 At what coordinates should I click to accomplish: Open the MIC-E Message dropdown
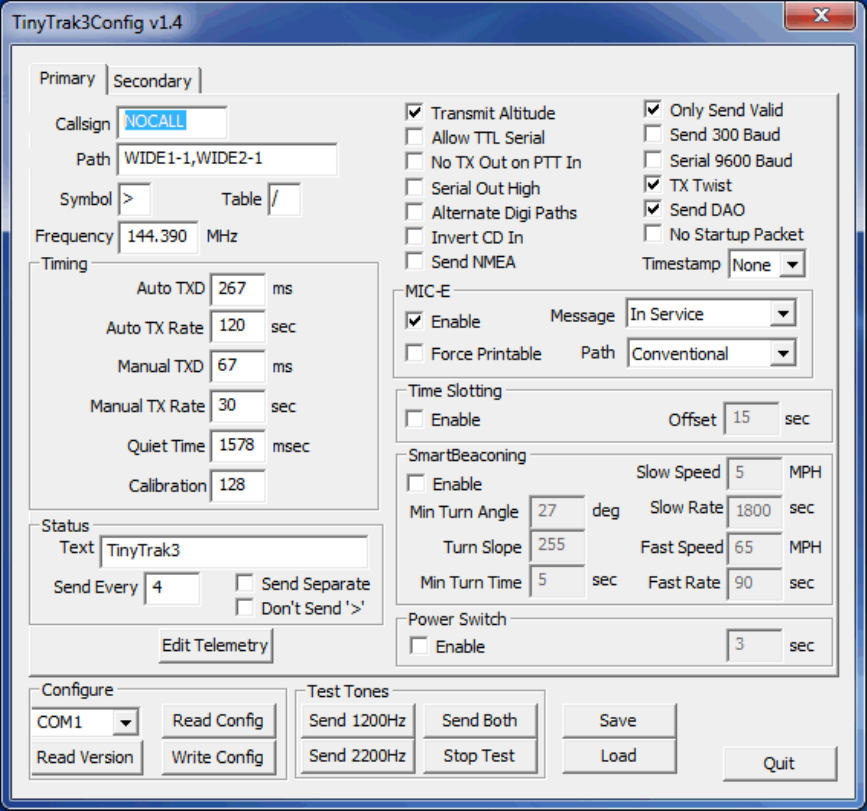click(710, 314)
